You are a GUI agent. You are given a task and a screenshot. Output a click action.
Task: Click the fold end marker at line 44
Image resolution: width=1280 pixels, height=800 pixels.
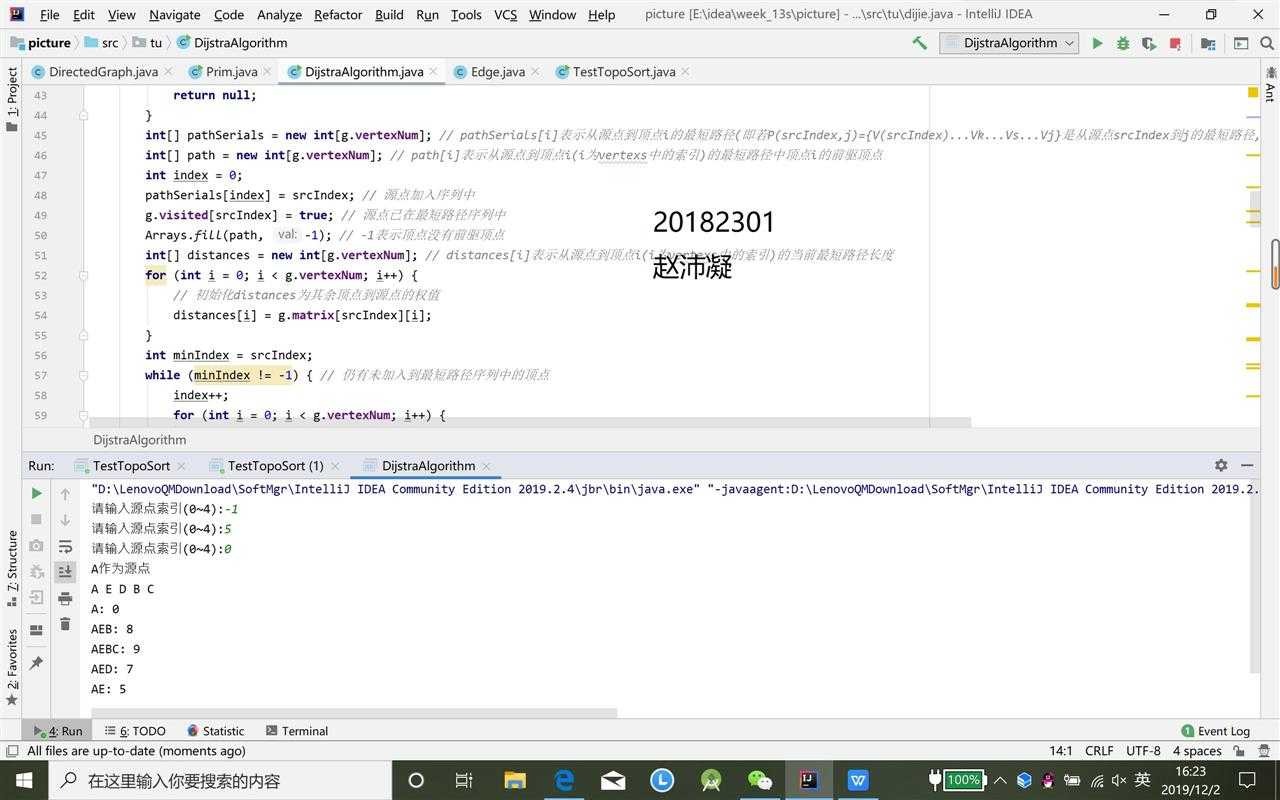click(84, 115)
